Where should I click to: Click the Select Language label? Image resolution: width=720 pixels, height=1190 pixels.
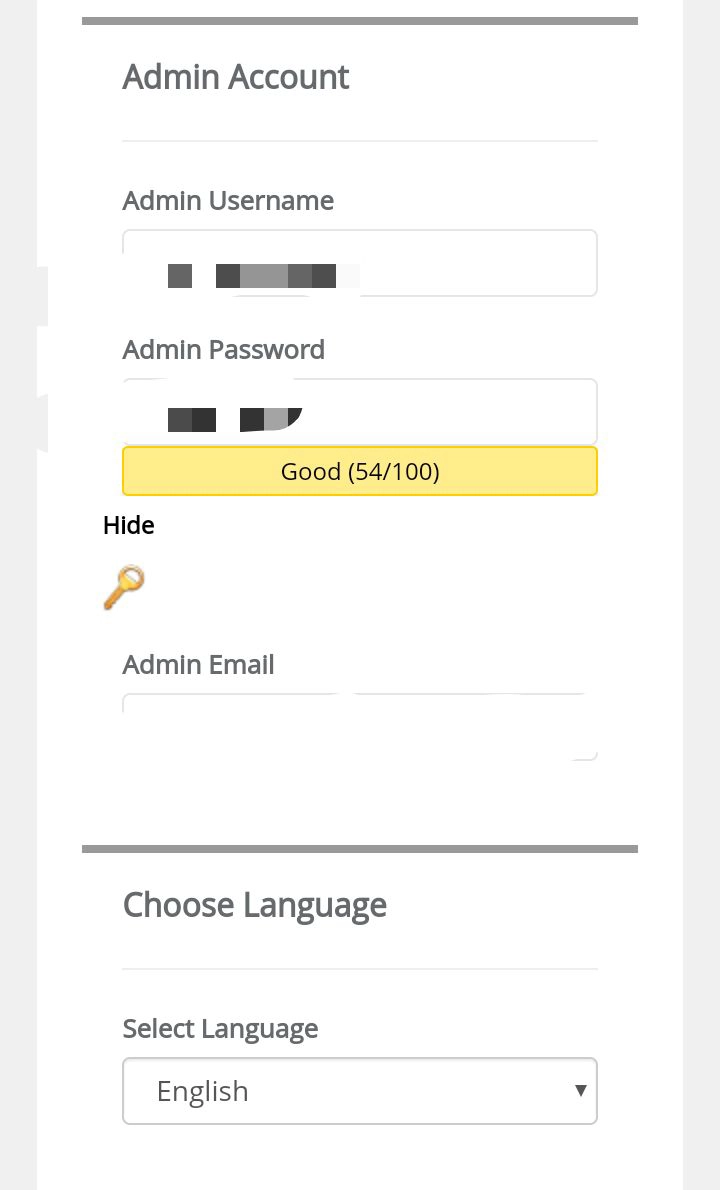(x=220, y=1028)
